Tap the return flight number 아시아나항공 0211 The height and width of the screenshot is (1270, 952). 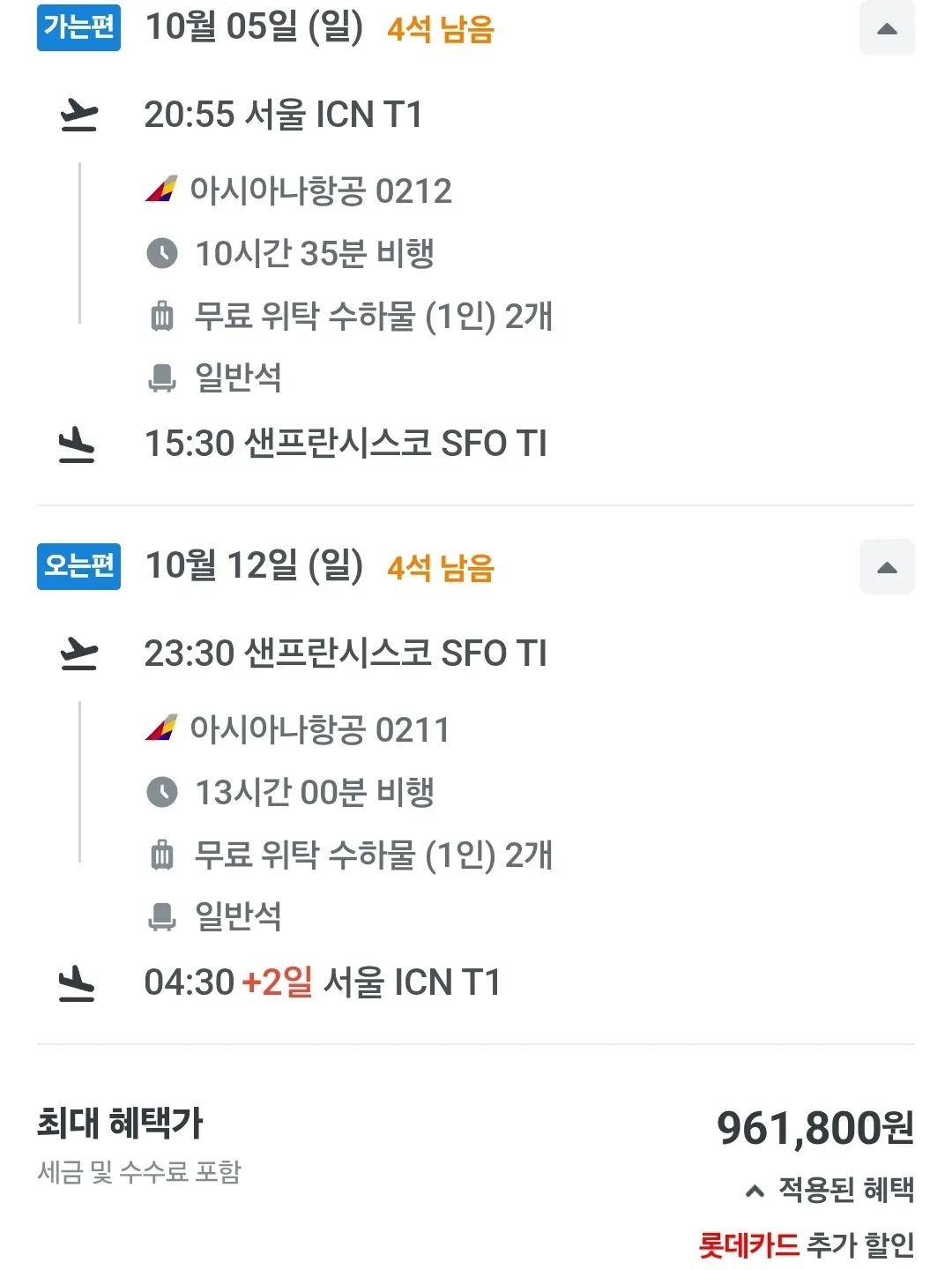pos(320,729)
